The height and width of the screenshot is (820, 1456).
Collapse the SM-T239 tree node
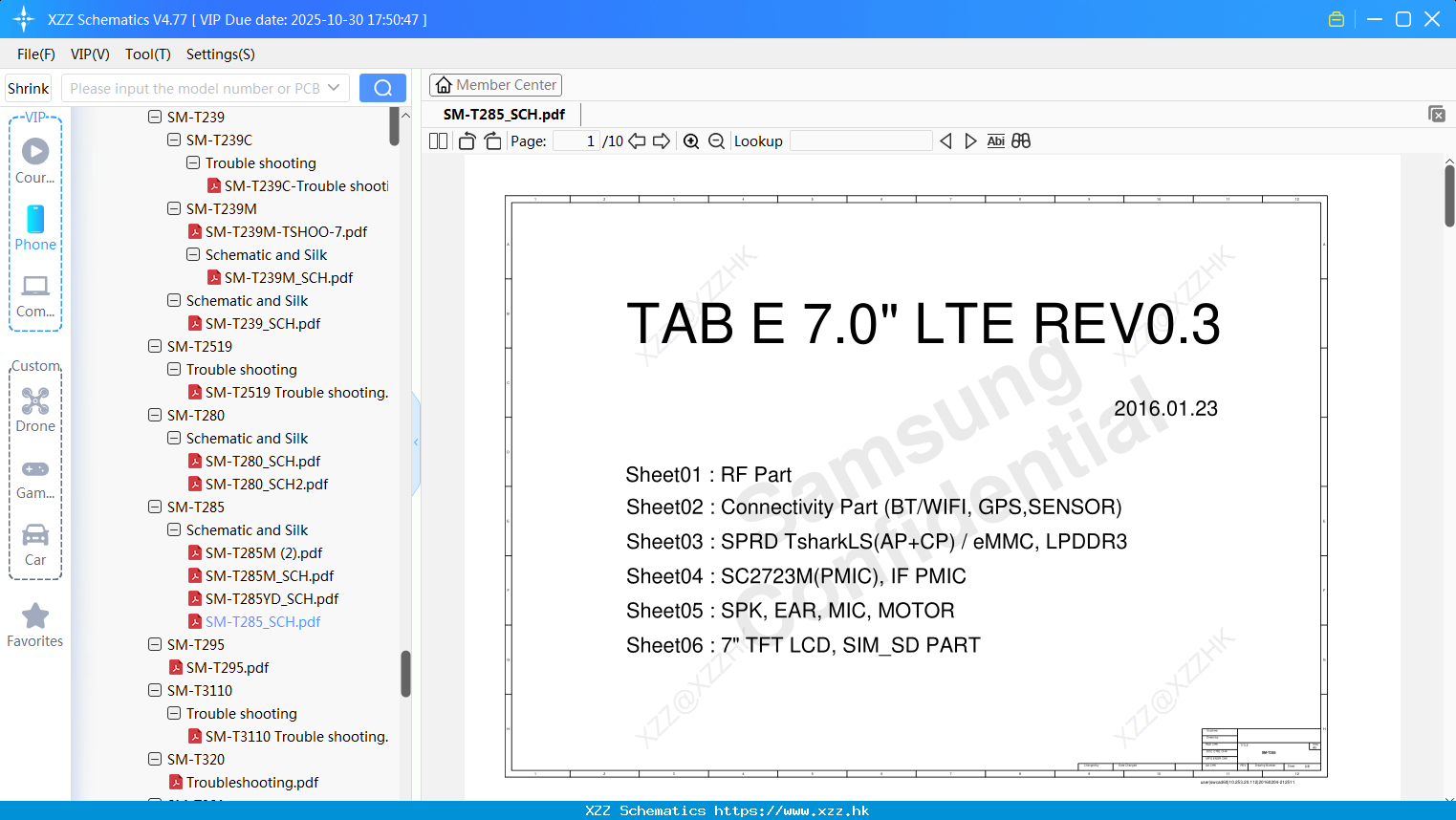click(155, 117)
